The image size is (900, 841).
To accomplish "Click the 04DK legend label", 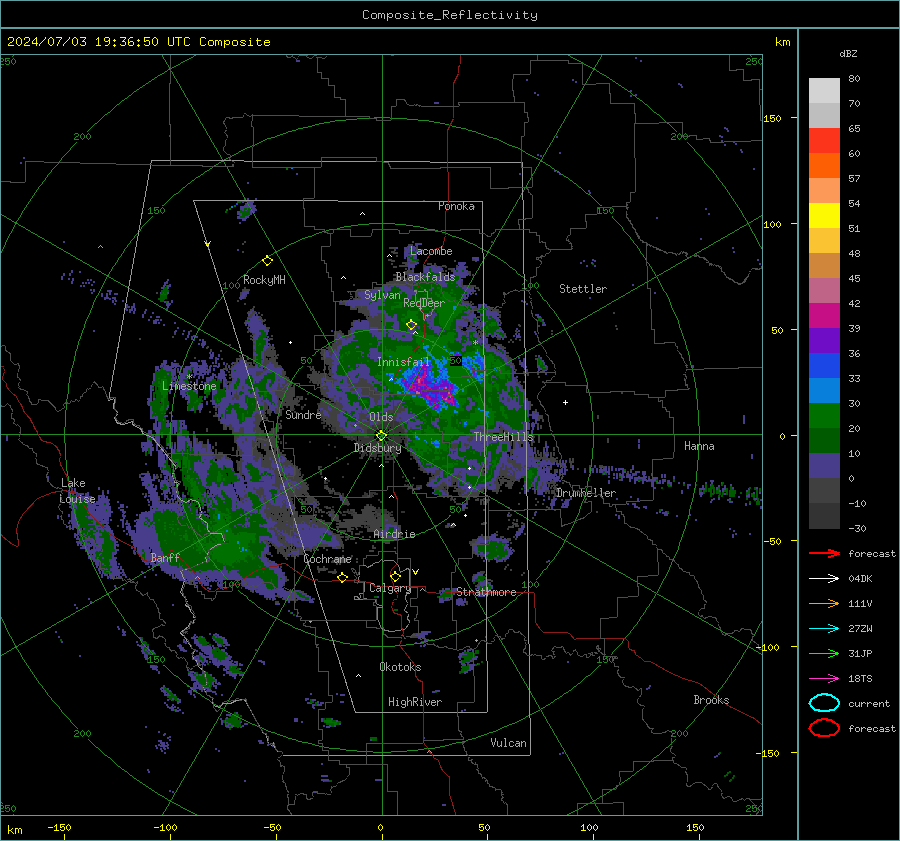I will [860, 579].
